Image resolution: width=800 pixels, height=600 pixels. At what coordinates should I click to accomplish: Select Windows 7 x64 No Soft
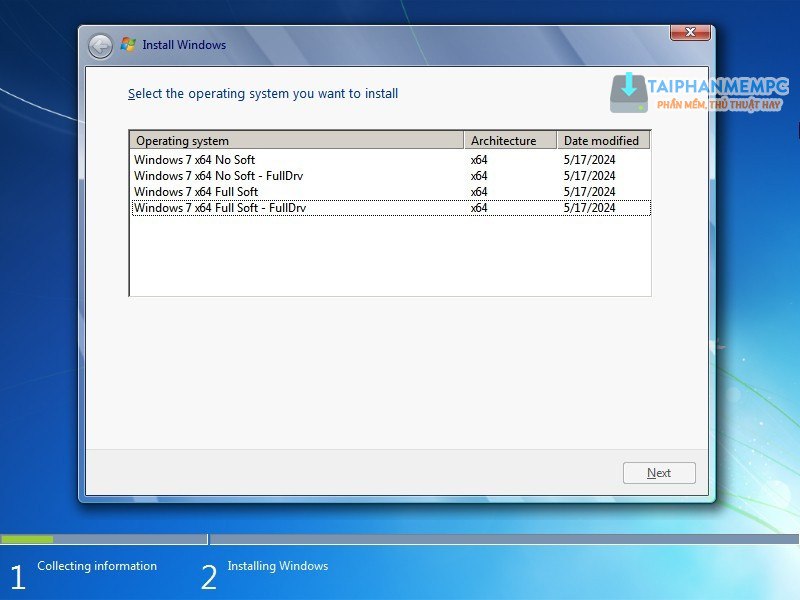(194, 160)
